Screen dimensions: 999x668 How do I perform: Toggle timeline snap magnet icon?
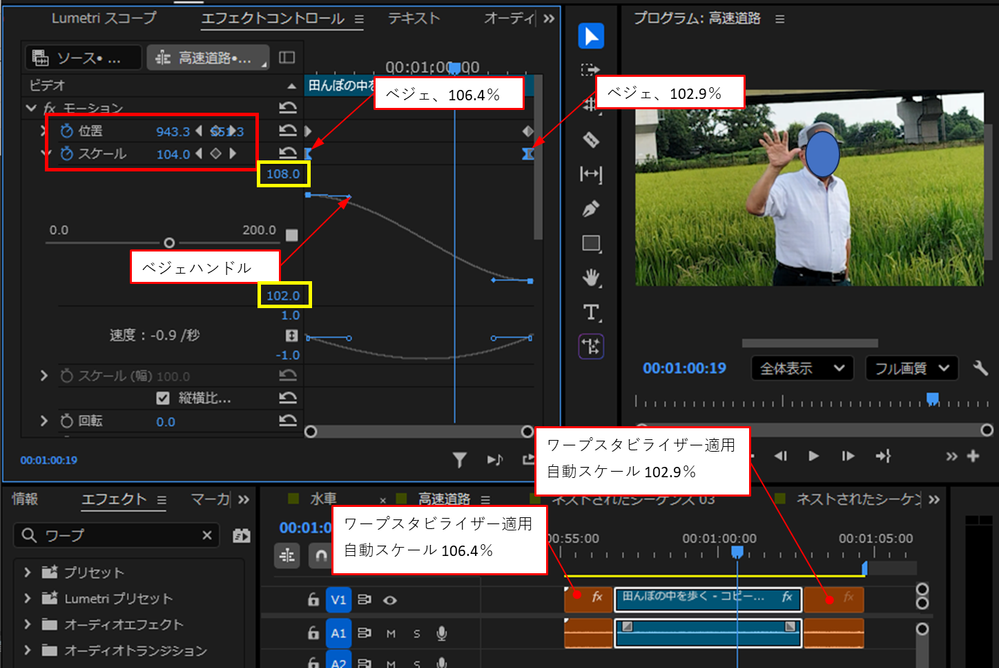pyautogui.click(x=320, y=556)
